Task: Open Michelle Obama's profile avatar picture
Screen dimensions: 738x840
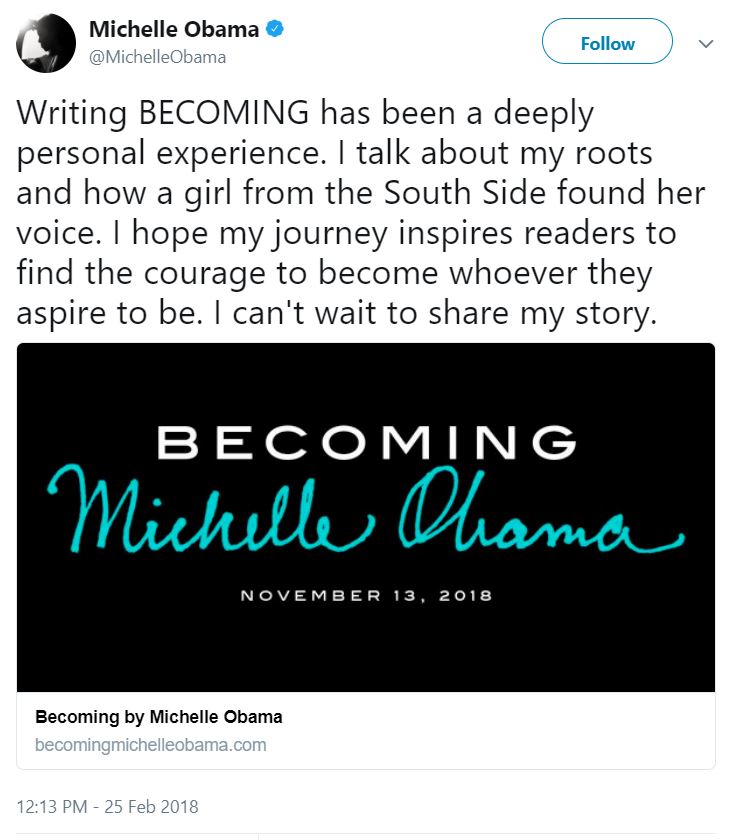Action: (46, 43)
